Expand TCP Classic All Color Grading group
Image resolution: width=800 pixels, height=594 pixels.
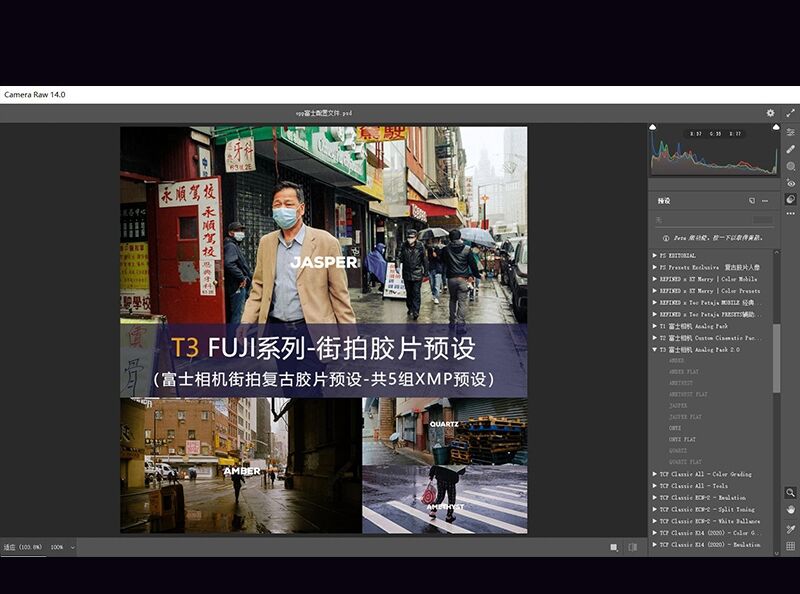(655, 474)
